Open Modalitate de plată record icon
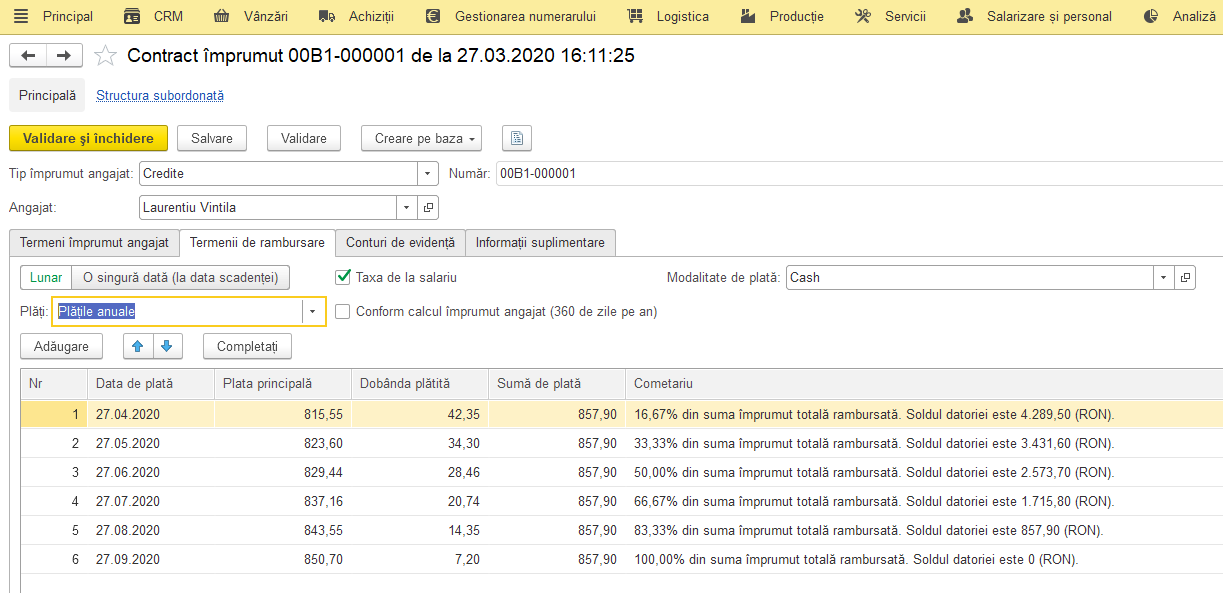Image resolution: width=1223 pixels, height=593 pixels. [x=1185, y=277]
